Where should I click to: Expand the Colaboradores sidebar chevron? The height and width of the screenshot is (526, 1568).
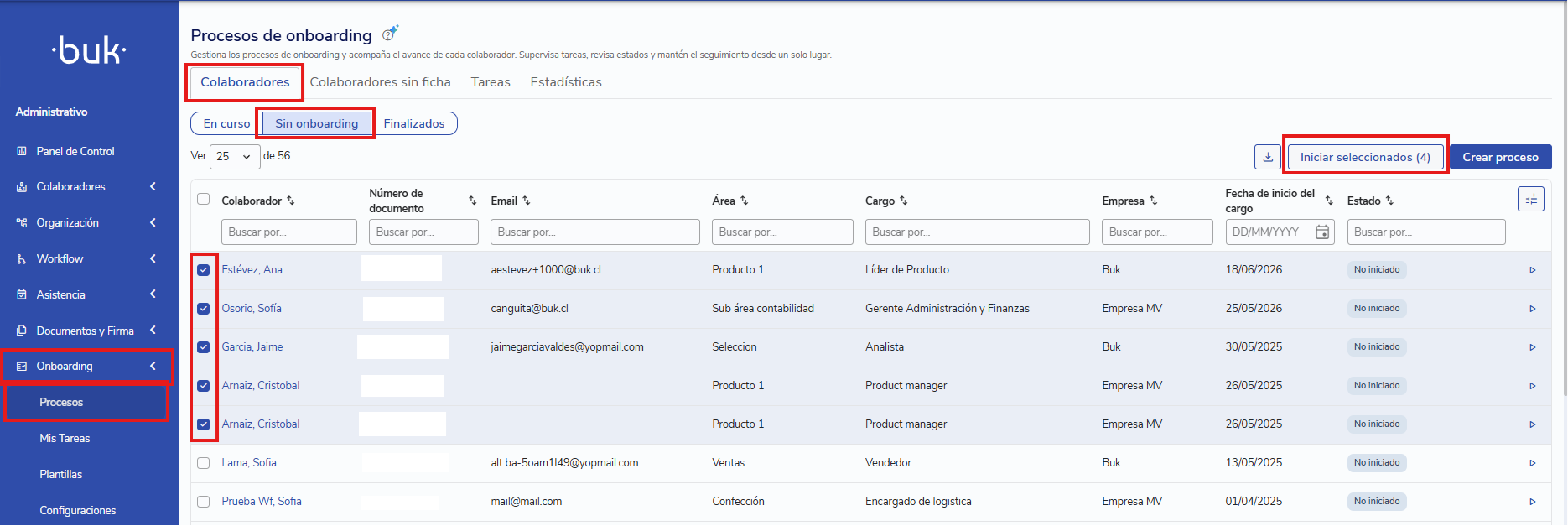tap(153, 186)
